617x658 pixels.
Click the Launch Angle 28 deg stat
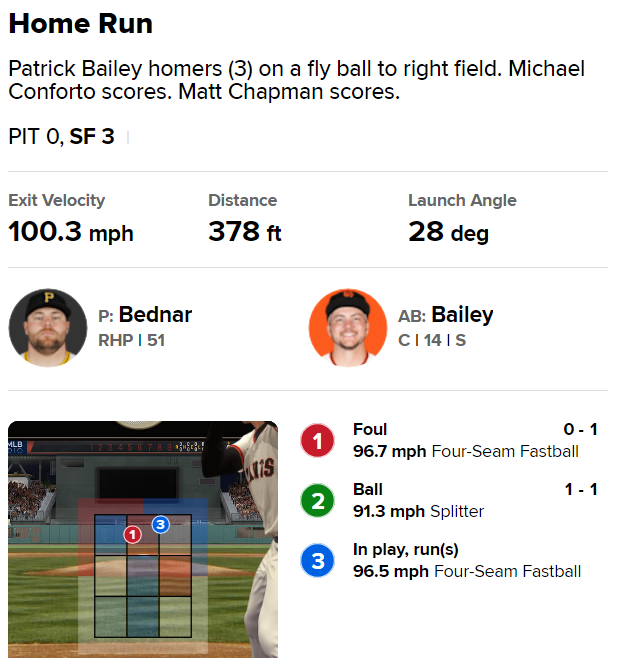[462, 219]
